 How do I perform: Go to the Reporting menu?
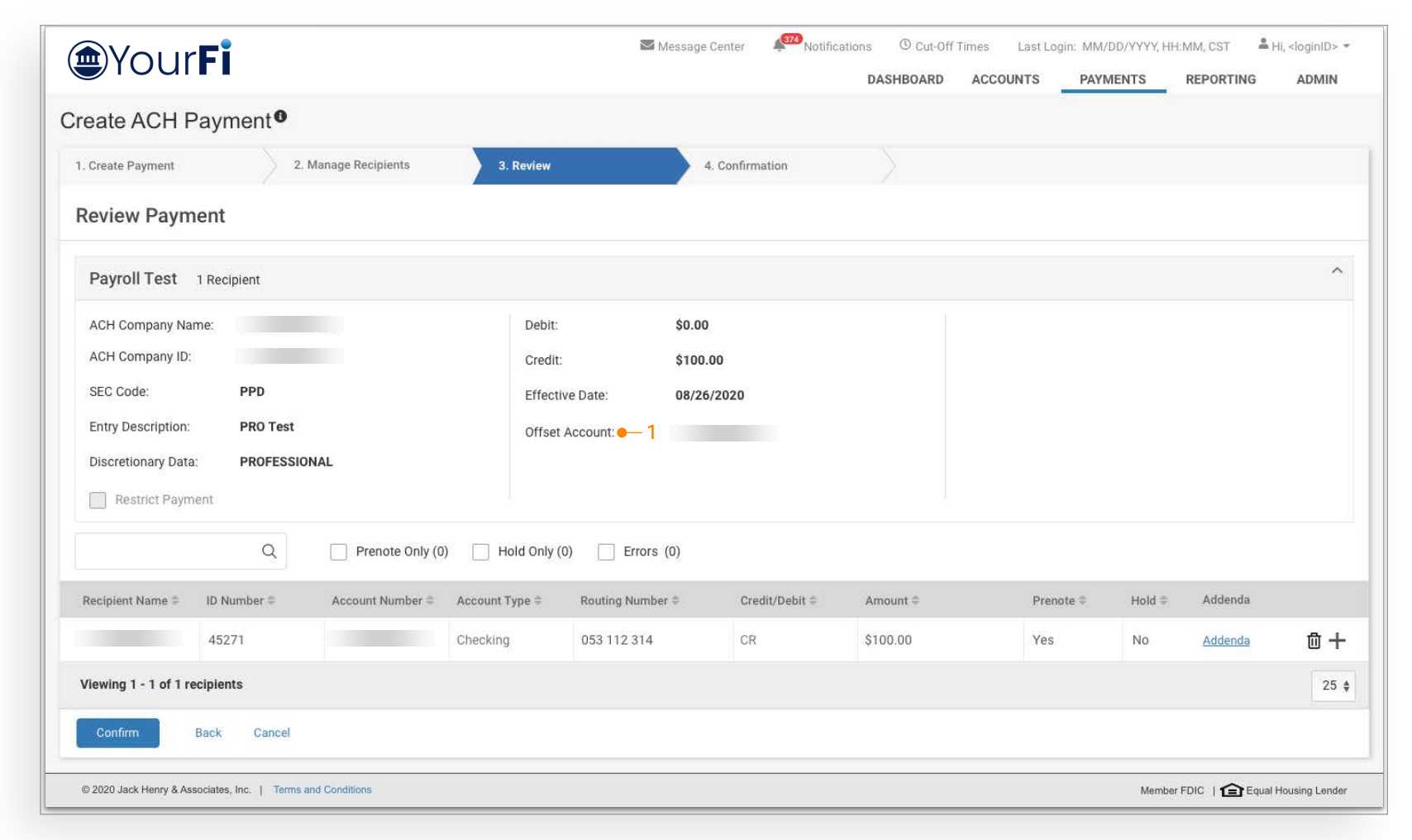coord(1220,79)
